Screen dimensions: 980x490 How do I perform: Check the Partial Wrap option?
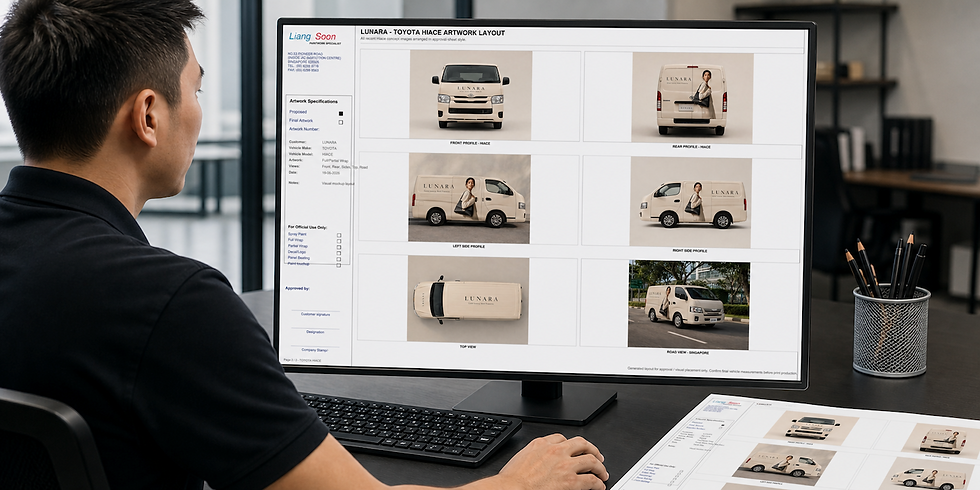pyautogui.click(x=339, y=247)
